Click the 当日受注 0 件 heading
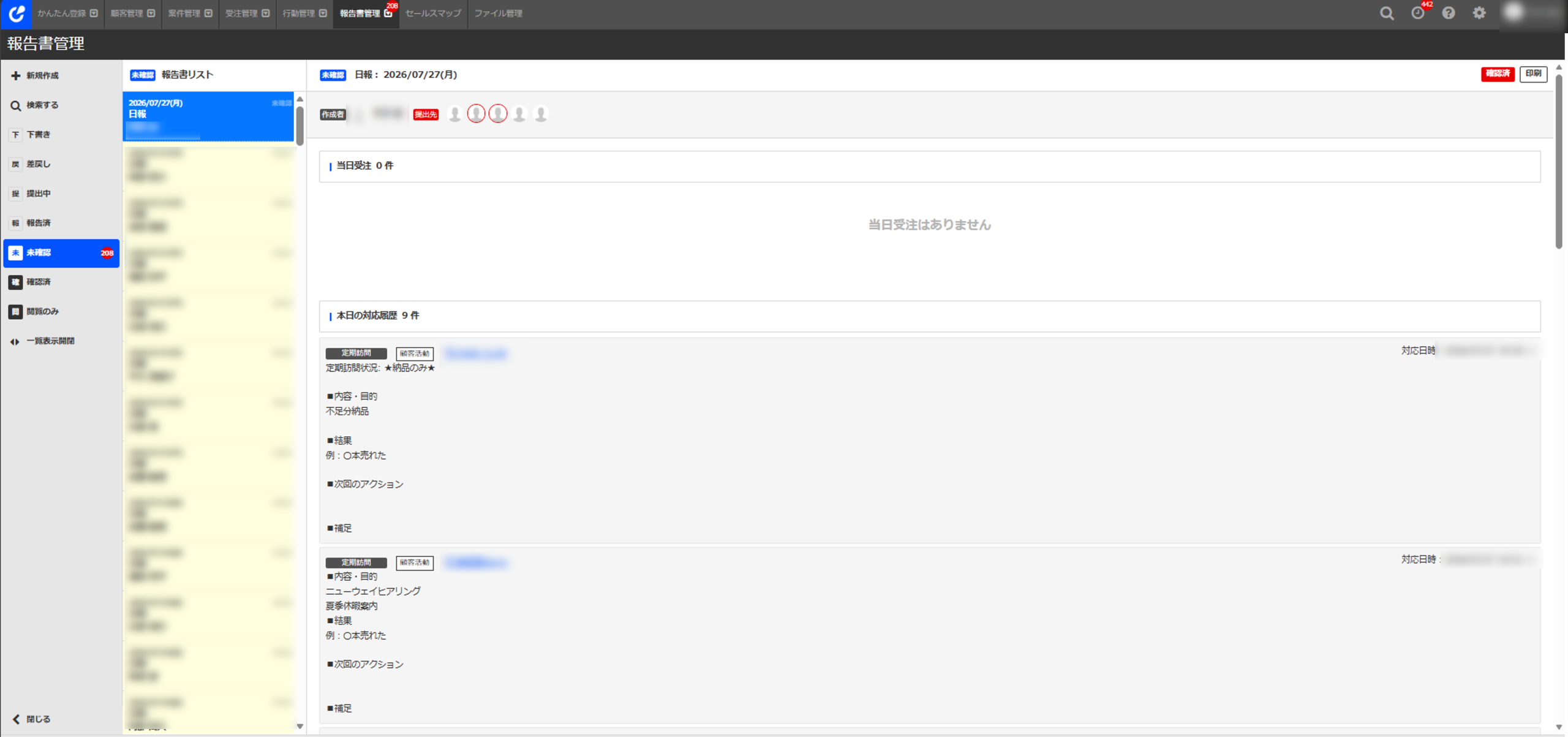Image resolution: width=1568 pixels, height=737 pixels. point(364,165)
